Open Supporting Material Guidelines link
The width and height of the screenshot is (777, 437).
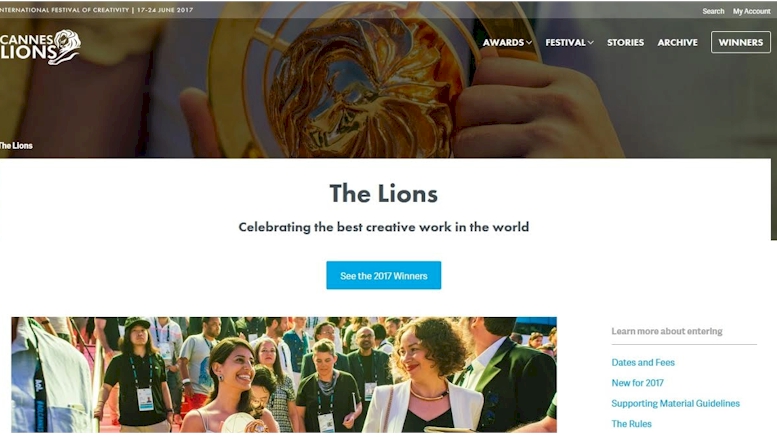coord(675,403)
